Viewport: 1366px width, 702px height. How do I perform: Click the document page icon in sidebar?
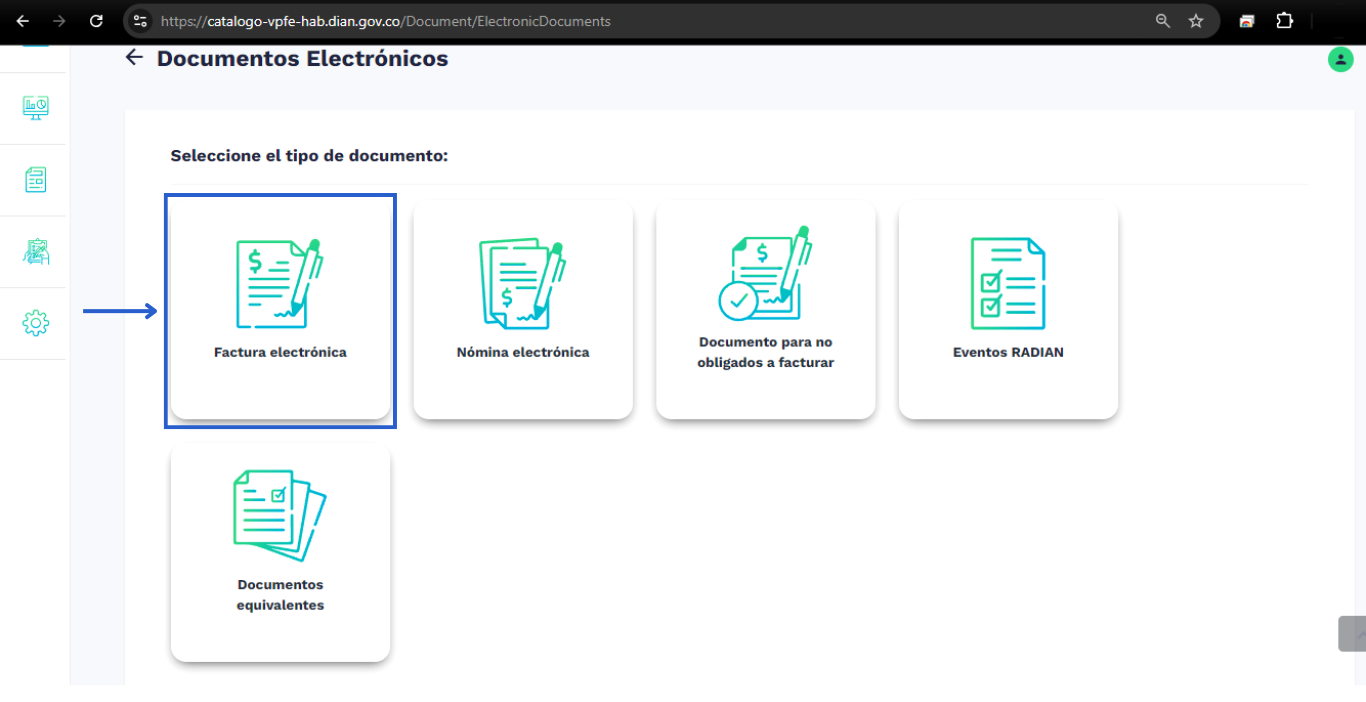(35, 180)
